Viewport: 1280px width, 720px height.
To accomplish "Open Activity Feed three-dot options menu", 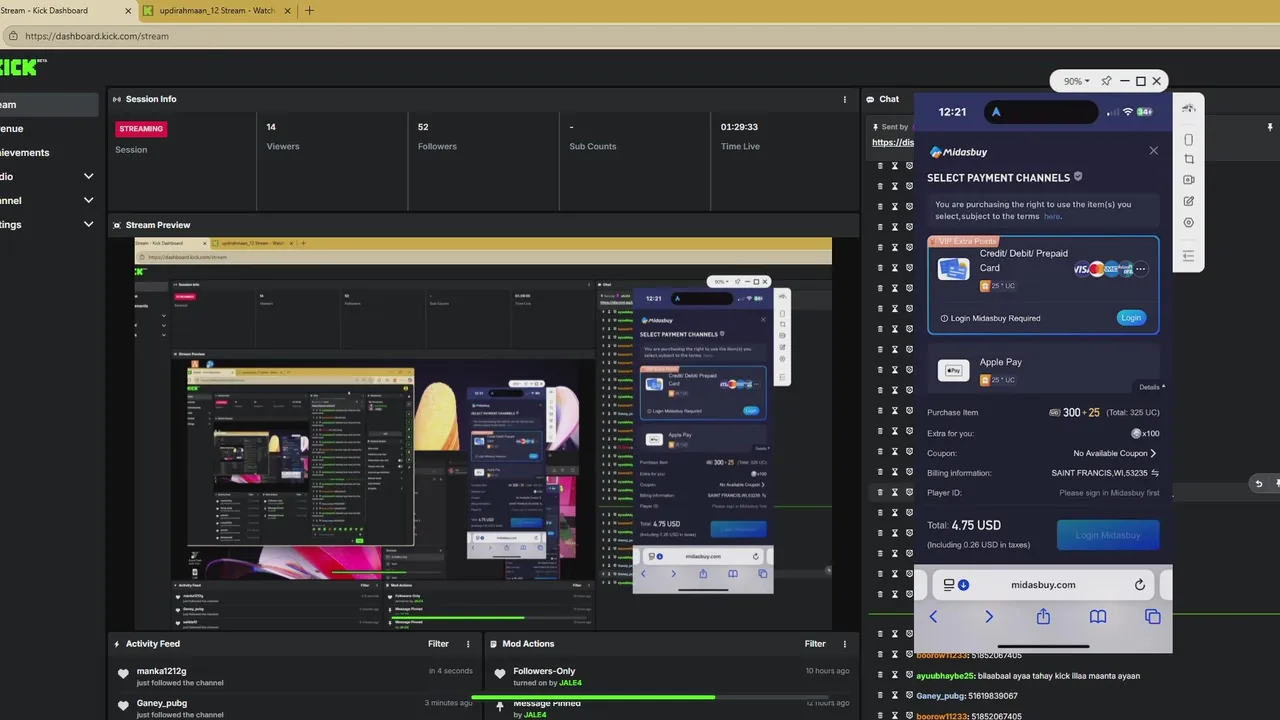I will (468, 644).
